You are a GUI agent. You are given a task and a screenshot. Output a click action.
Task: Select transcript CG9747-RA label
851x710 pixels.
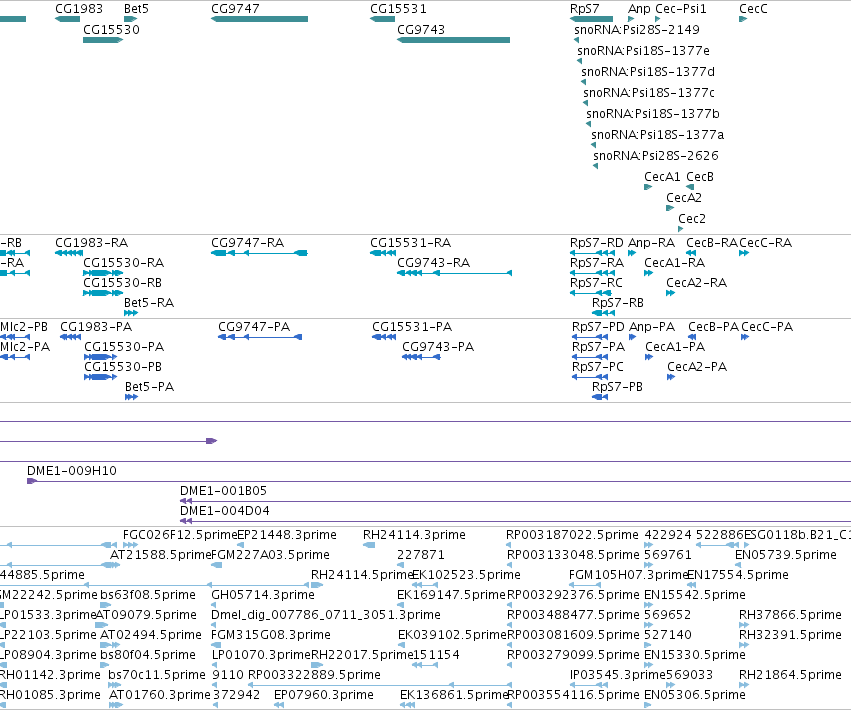(247, 243)
